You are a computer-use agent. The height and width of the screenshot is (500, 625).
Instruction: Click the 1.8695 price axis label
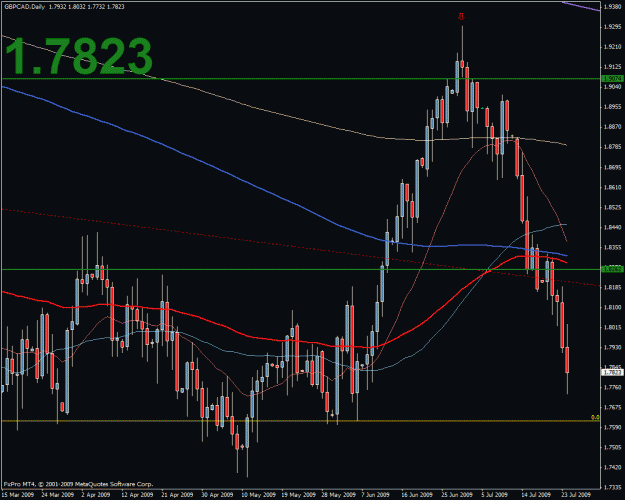[613, 167]
